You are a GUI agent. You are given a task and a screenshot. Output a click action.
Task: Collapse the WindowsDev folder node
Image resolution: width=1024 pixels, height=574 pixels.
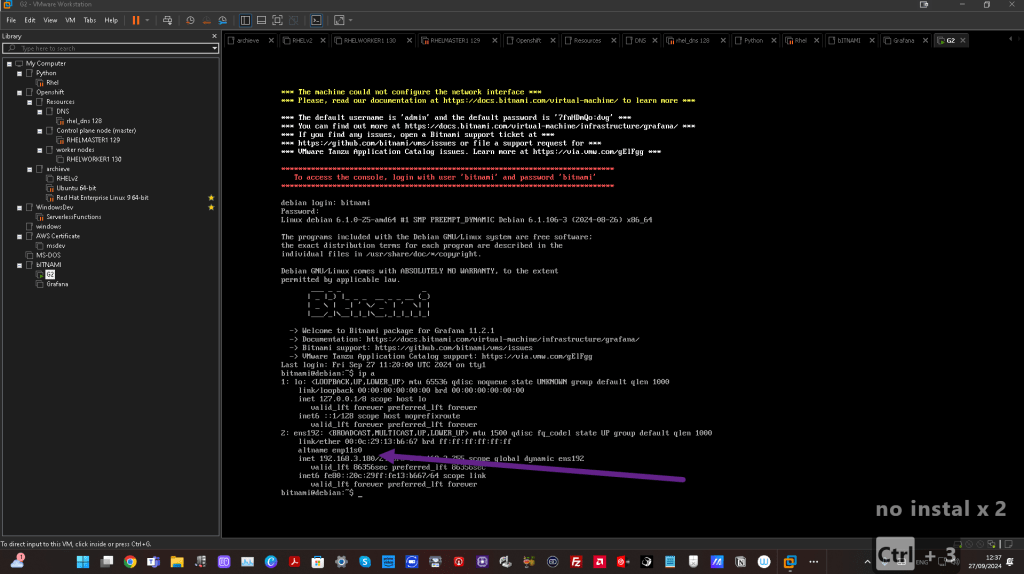20,208
